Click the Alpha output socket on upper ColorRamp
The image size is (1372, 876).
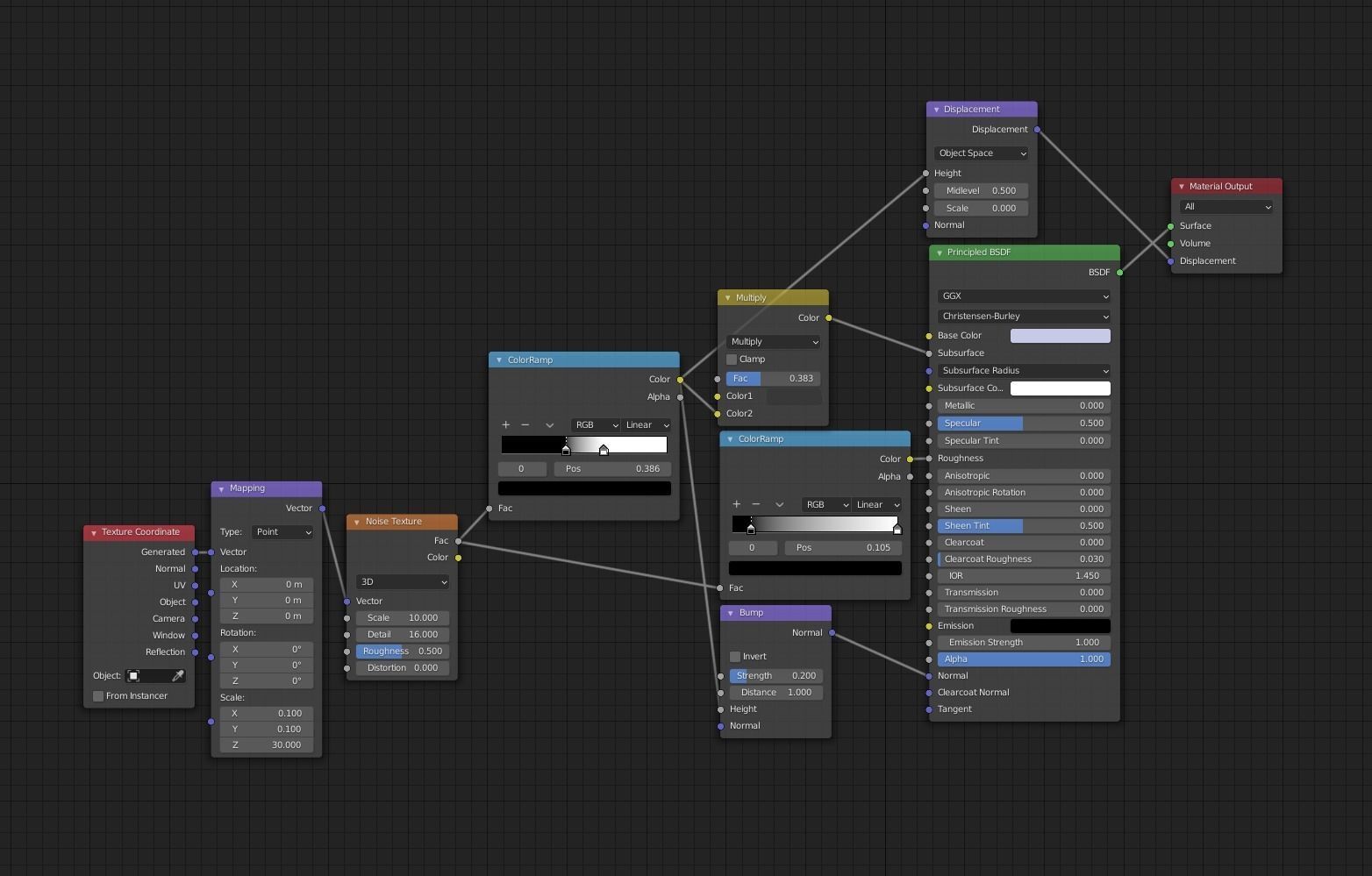coord(680,397)
